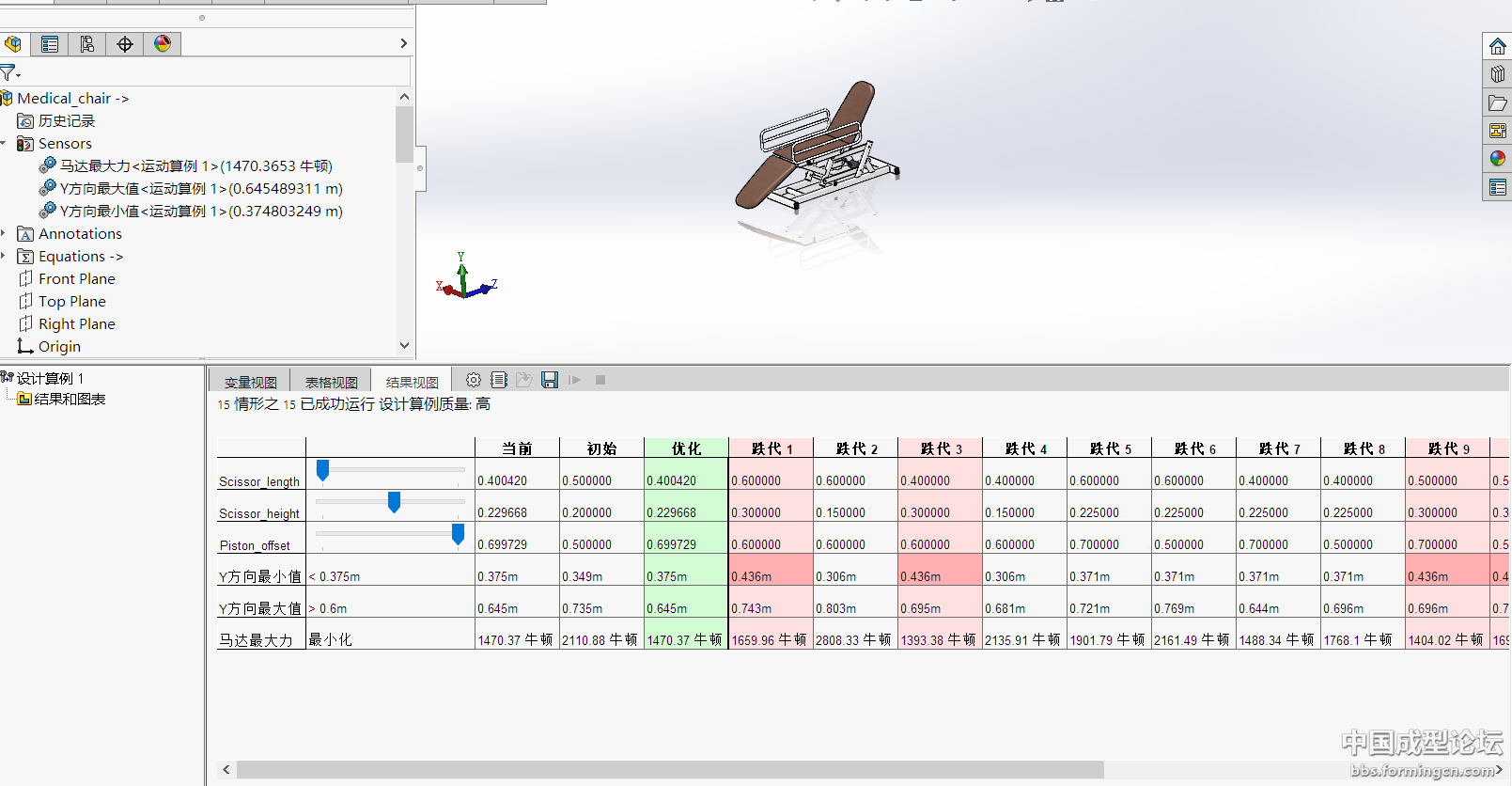
Task: Open the PropertyManager tab icon
Action: click(x=50, y=44)
